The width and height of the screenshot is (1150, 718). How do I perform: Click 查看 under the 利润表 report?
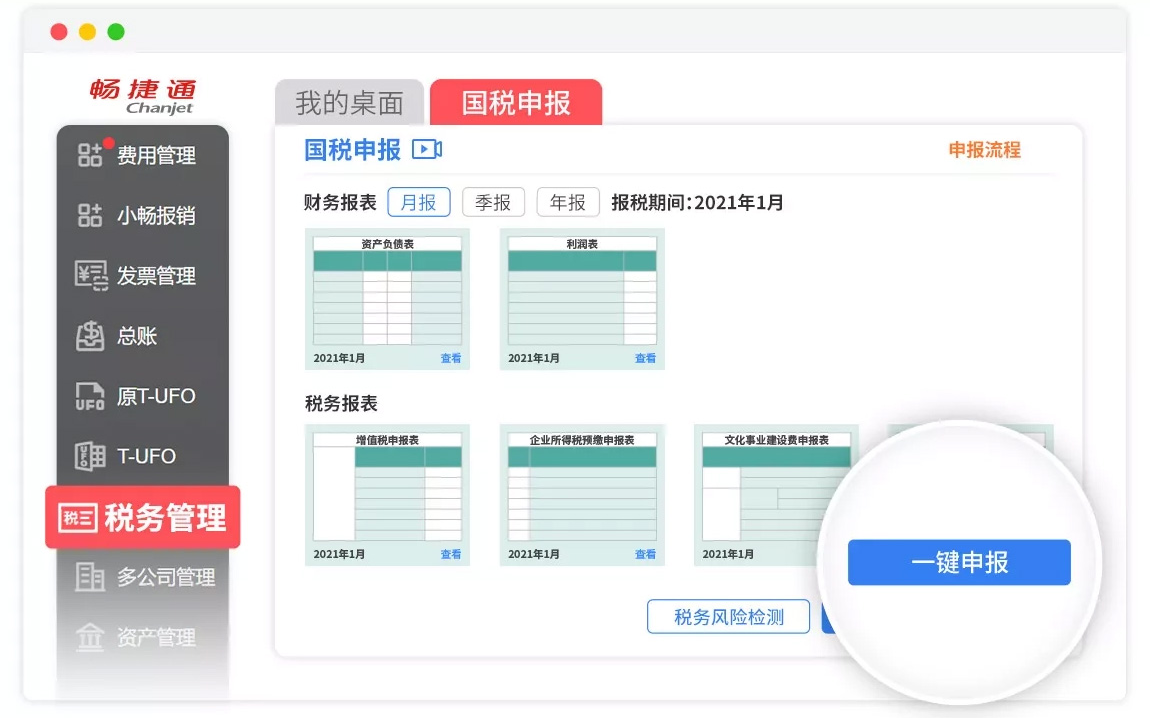click(645, 358)
